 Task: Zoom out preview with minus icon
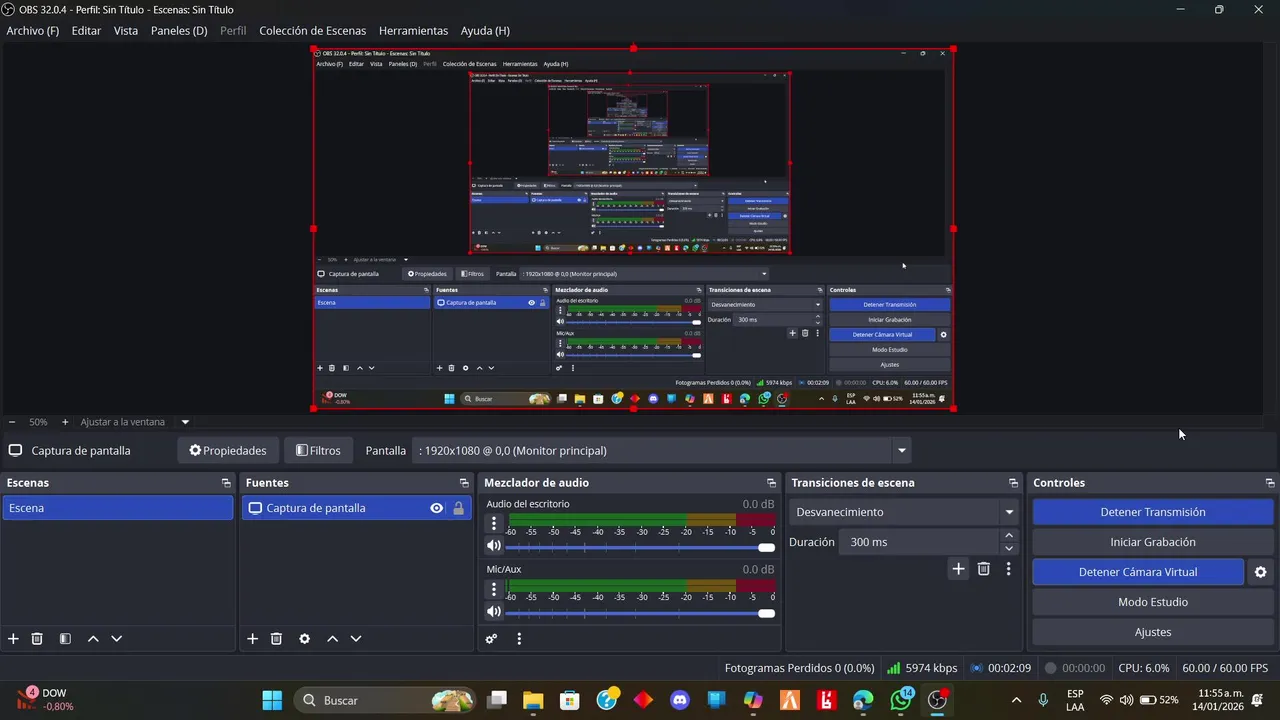[12, 422]
